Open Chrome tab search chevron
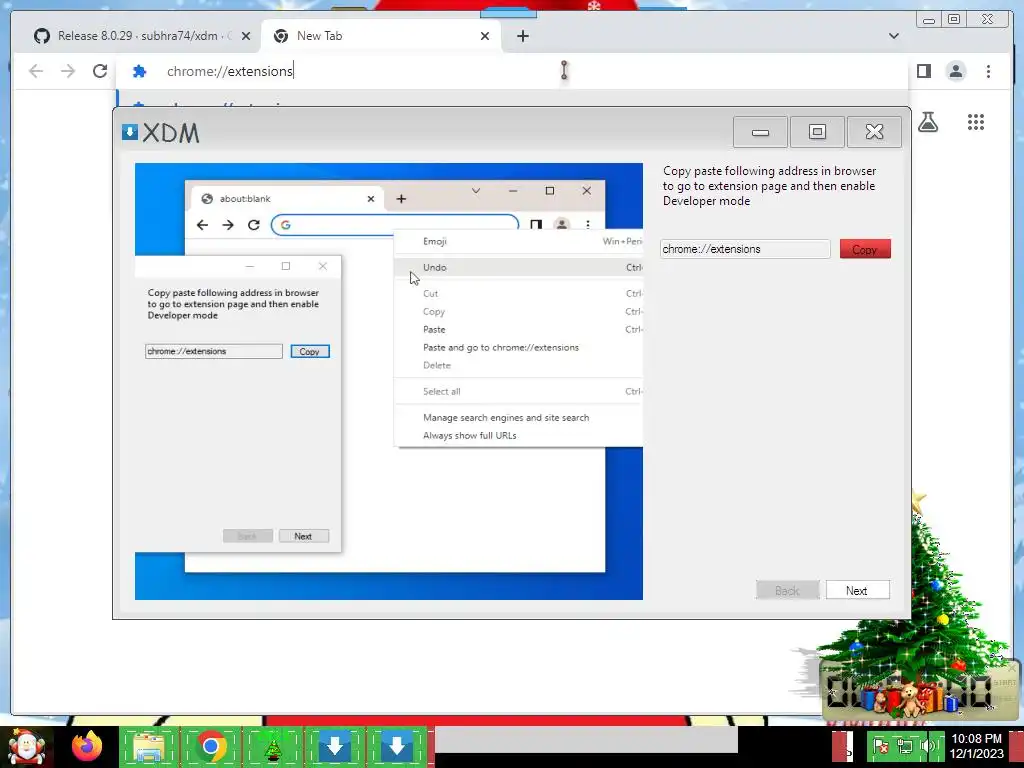Viewport: 1024px width, 768px height. click(893, 36)
